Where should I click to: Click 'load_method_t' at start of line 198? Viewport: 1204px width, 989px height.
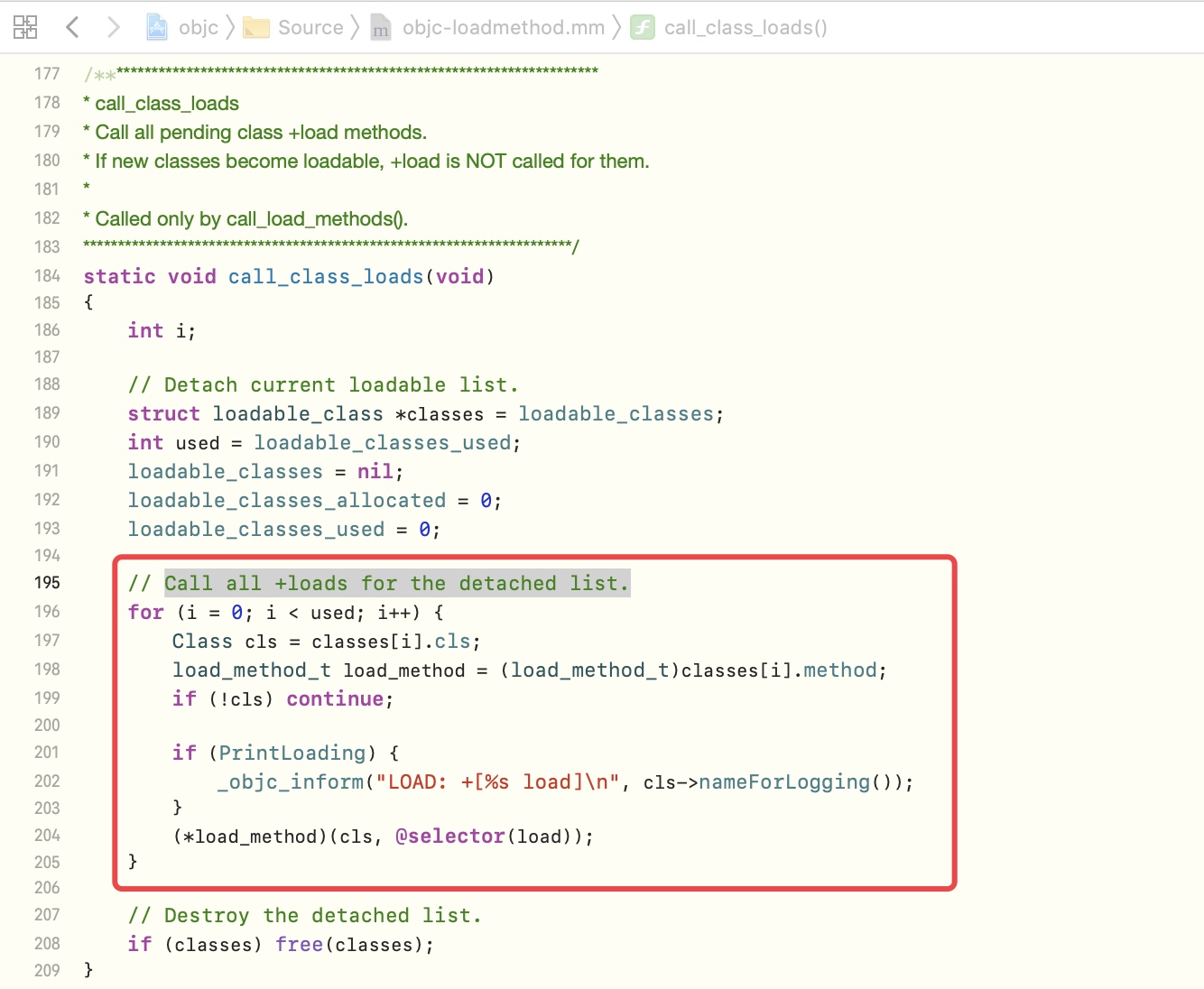pyautogui.click(x=252, y=670)
